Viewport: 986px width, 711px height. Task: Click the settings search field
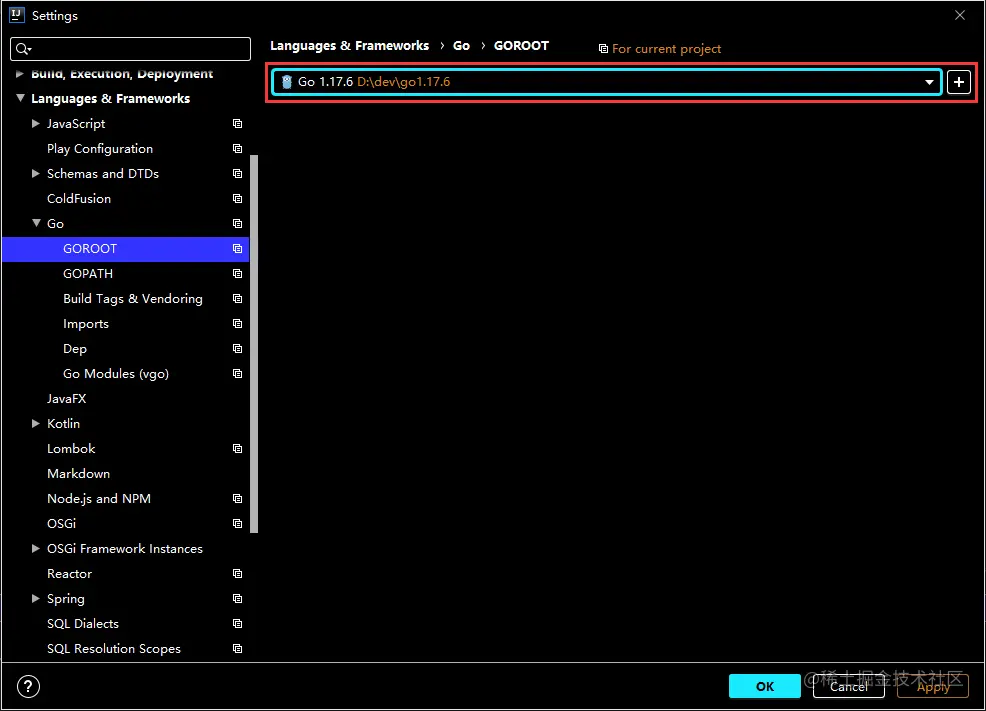tap(130, 49)
